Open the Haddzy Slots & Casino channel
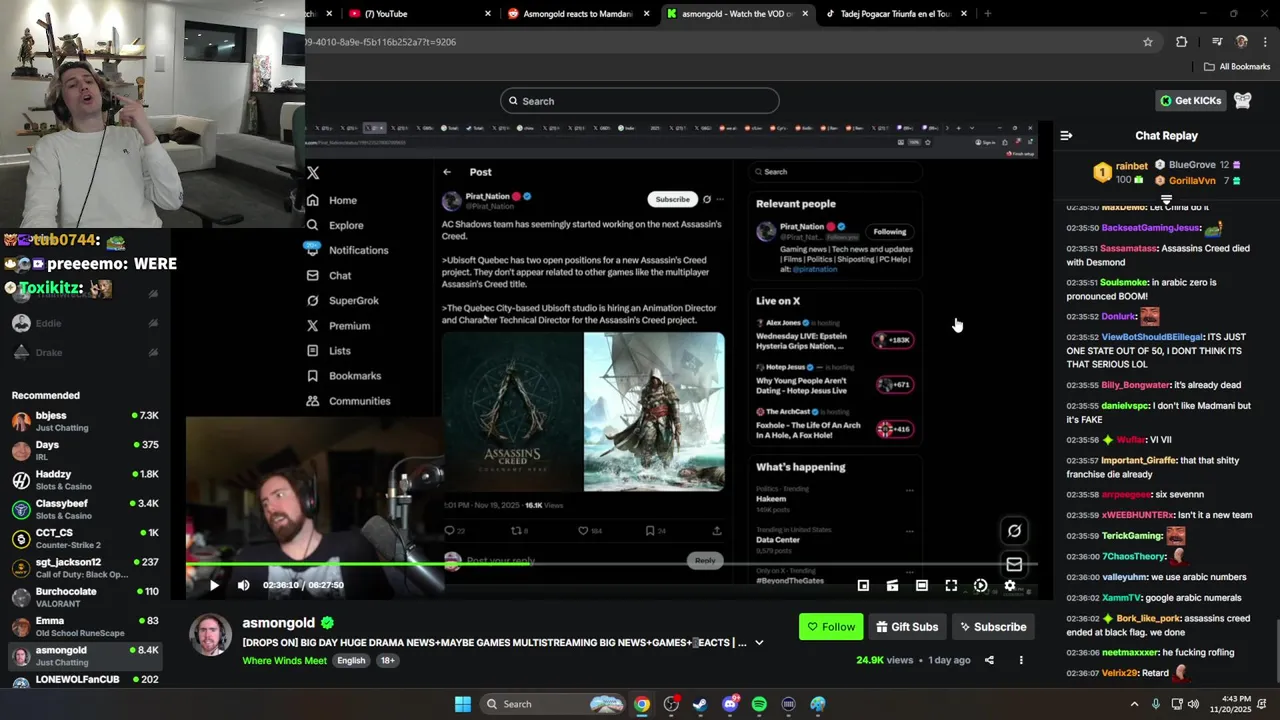Screen dimensions: 1280x720 coord(85,480)
